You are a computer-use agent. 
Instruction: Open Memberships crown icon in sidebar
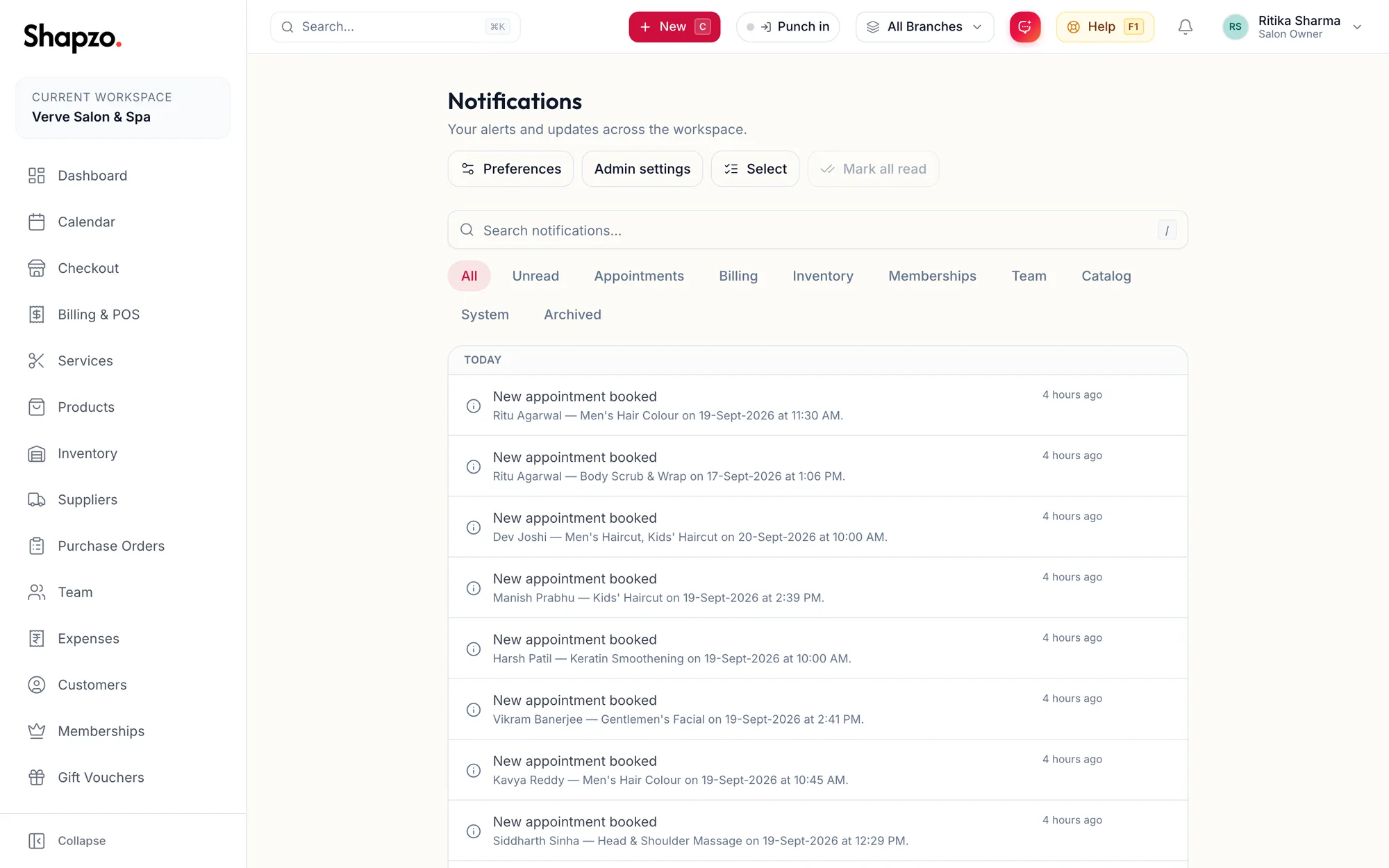[37, 731]
